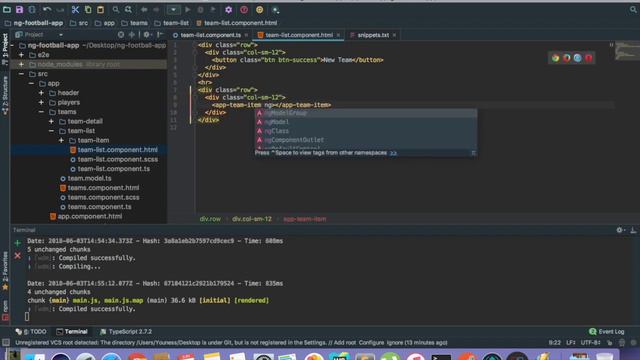Click Ignore link in status bar
Screen dimensions: 640x360
coord(394,342)
